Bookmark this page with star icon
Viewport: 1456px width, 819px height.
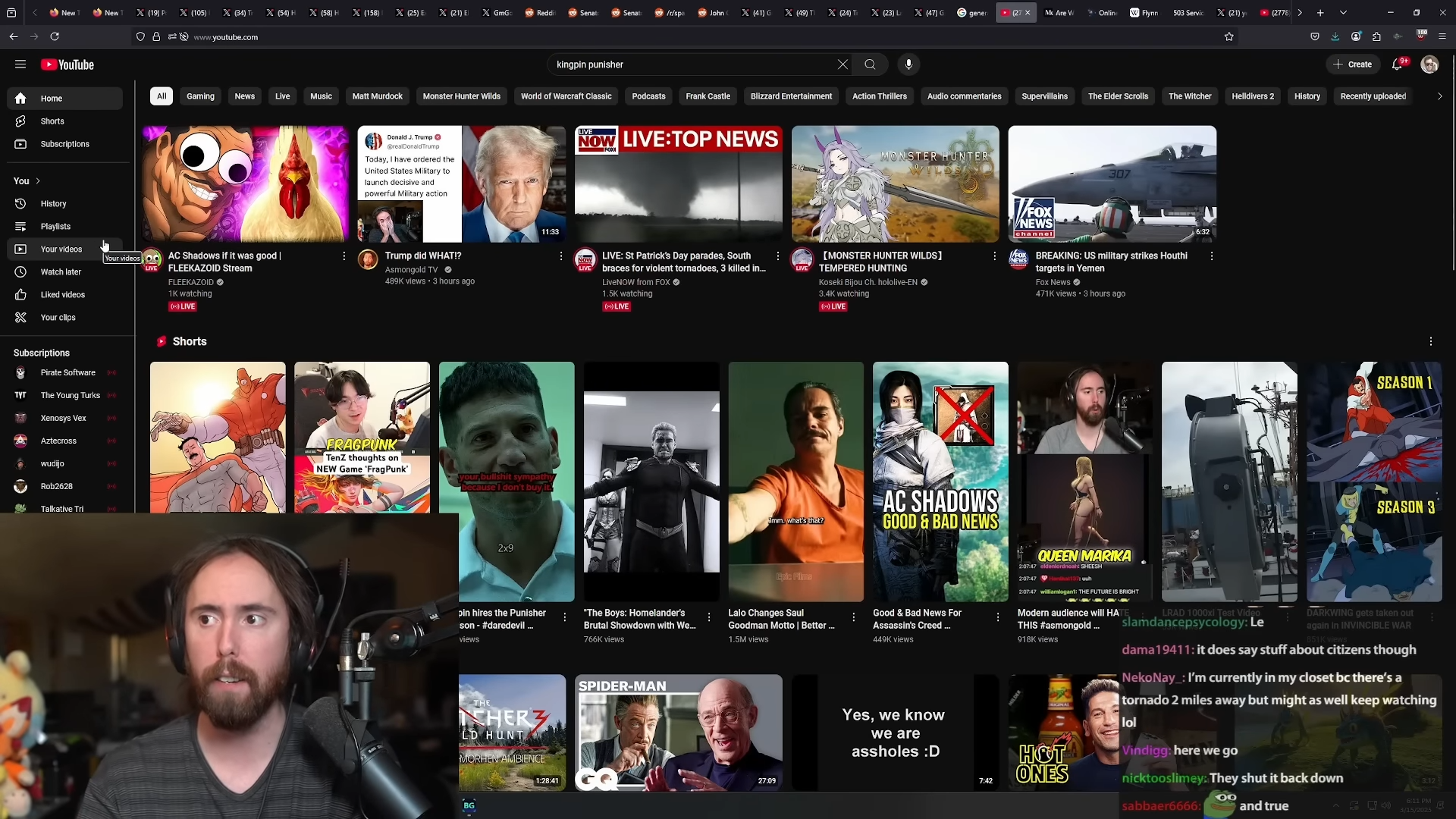click(1228, 36)
